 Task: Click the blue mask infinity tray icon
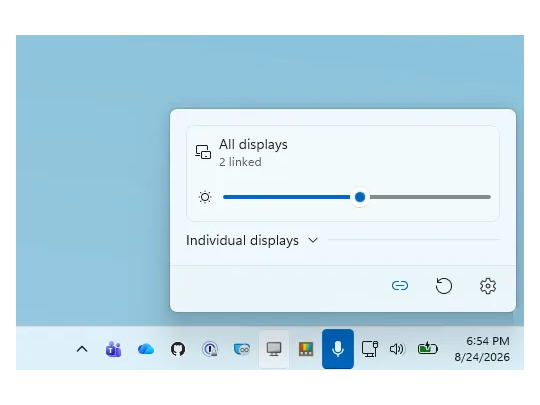pos(242,349)
